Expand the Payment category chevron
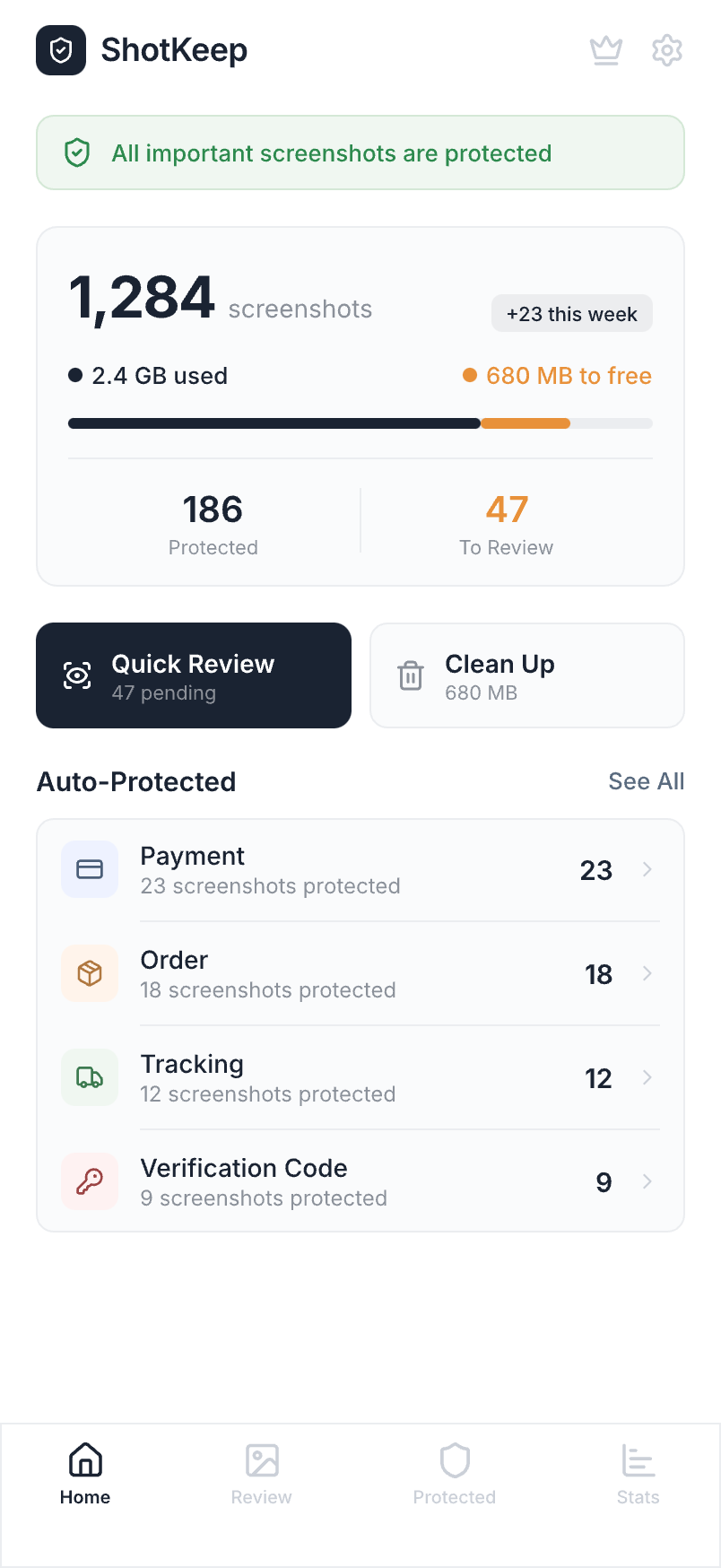721x1568 pixels. (647, 869)
